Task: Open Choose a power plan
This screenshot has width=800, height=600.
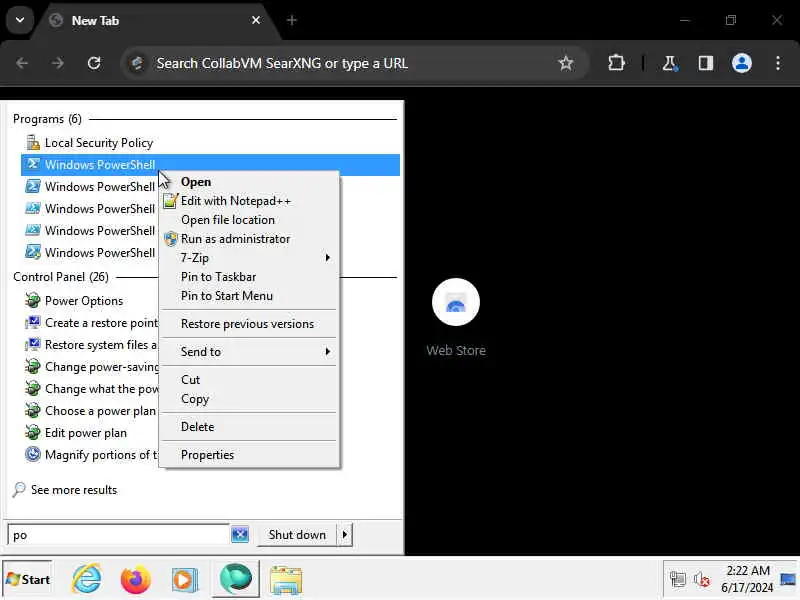Action: pos(90,411)
